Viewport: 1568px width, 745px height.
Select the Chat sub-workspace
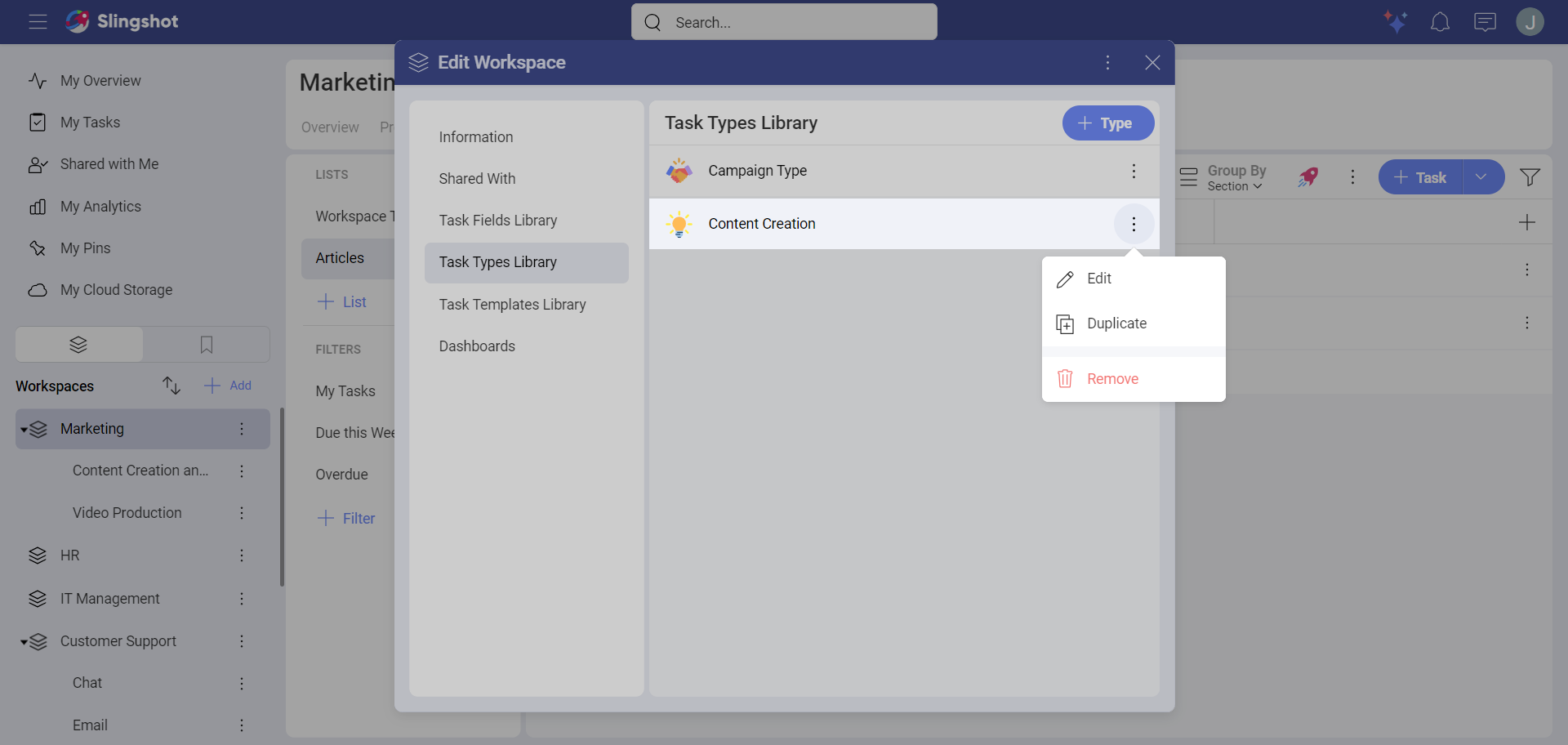tap(87, 683)
